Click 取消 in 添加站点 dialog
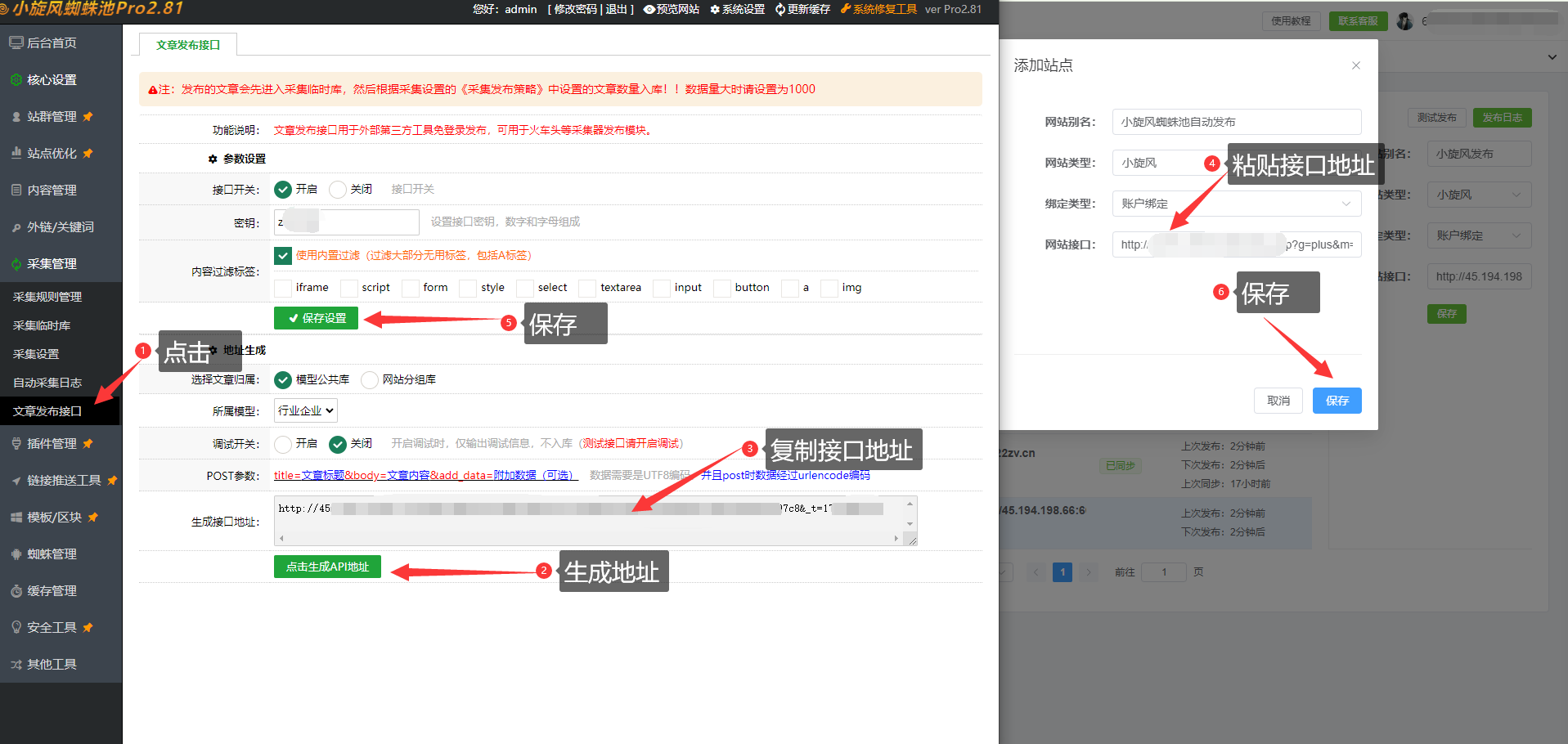1568x744 pixels. pyautogui.click(x=1278, y=401)
